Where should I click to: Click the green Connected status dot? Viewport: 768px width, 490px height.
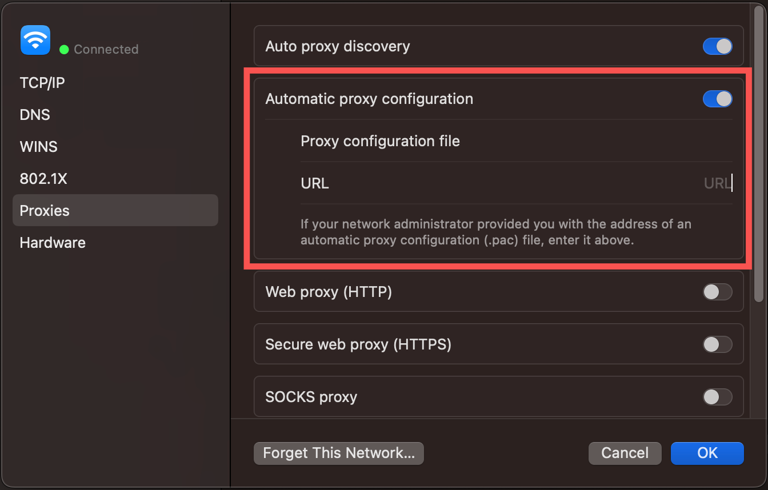[64, 49]
